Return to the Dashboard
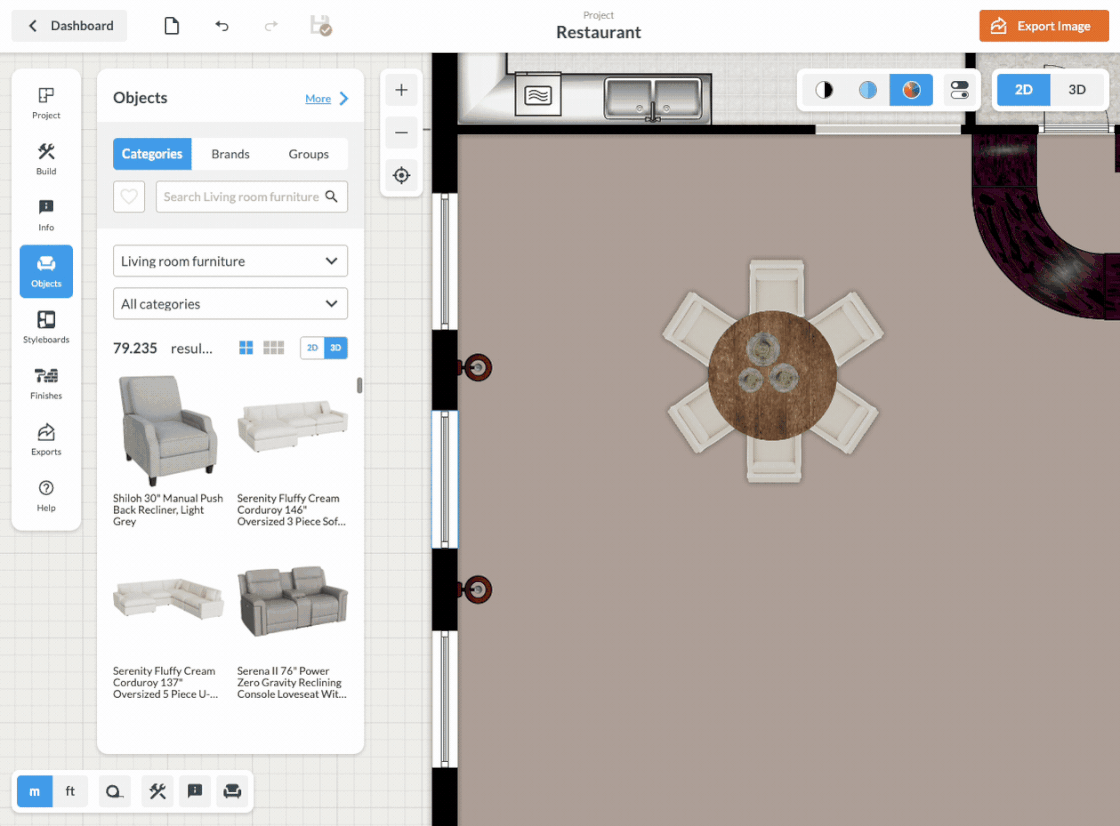 70,26
